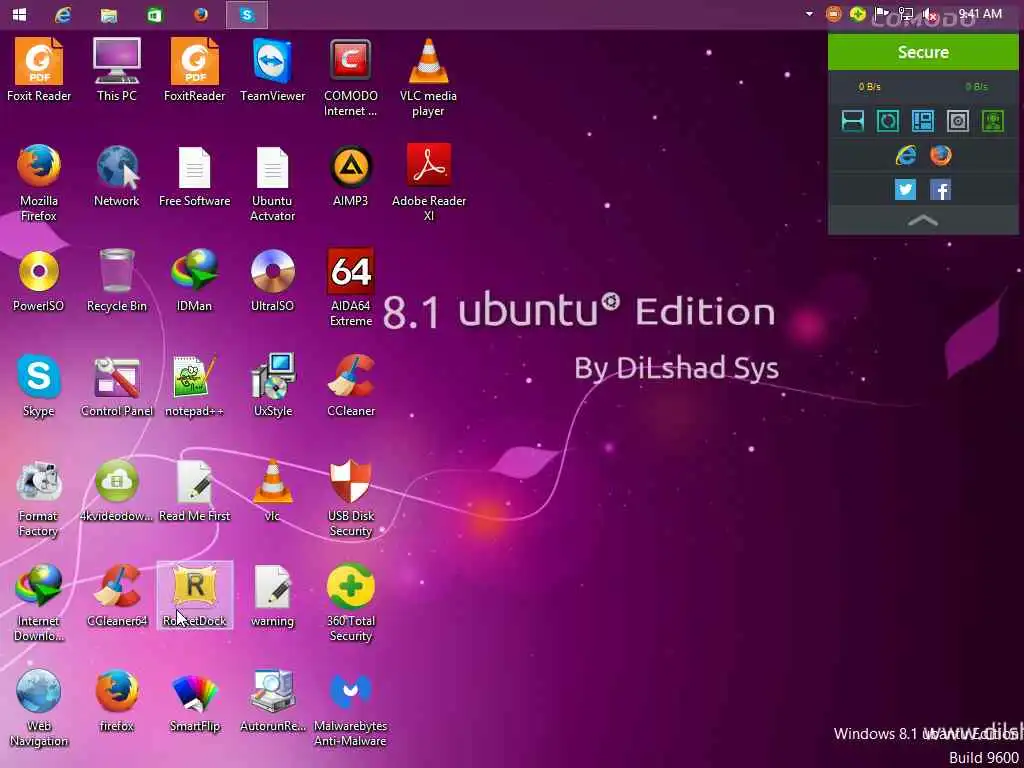Launch UltraISO from the desktop

pyautogui.click(x=272, y=281)
